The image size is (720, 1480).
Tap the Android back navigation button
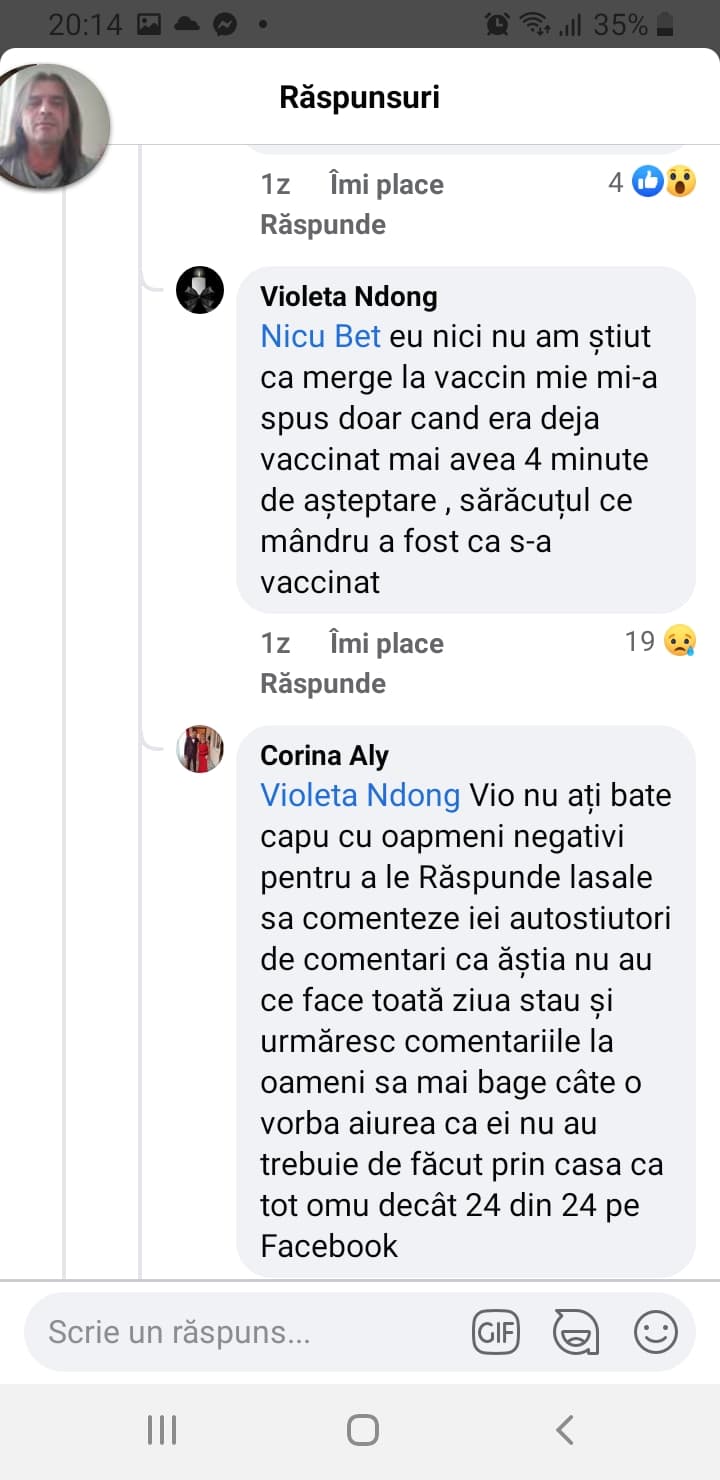tap(565, 1430)
